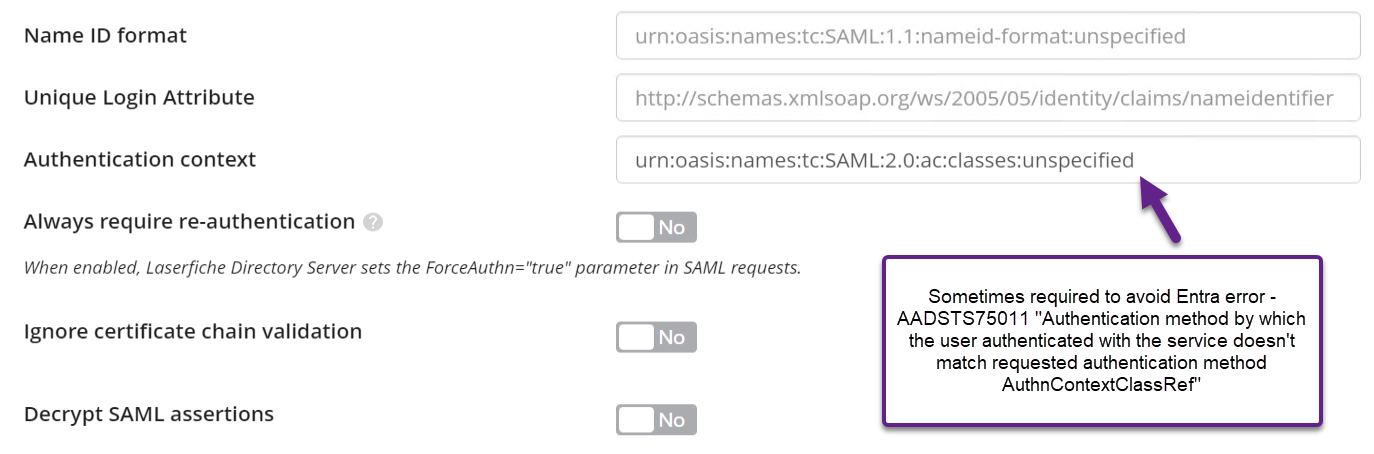Screen dimensions: 1374x454
Task: Click "doesn't match requested authentication method" line
Action: tap(1102, 363)
